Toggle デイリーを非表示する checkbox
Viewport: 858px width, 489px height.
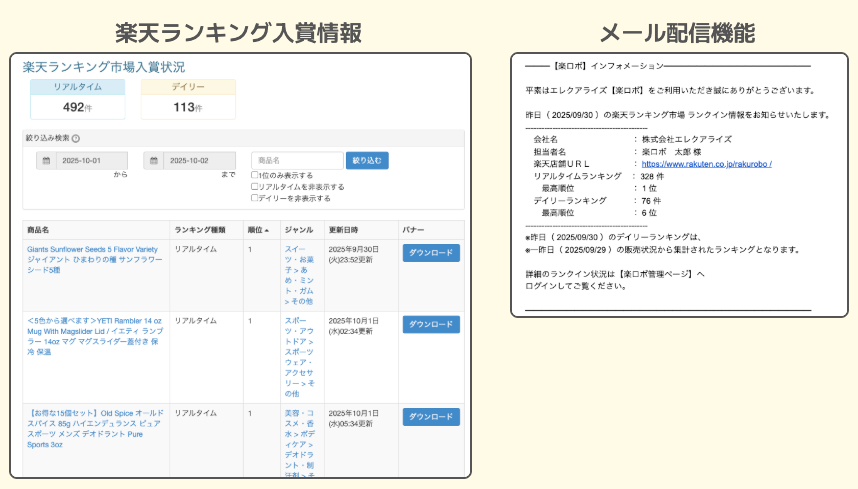254,198
